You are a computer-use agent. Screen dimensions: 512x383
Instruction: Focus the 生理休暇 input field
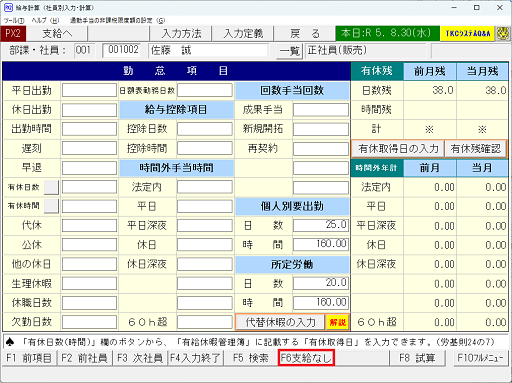click(x=89, y=284)
